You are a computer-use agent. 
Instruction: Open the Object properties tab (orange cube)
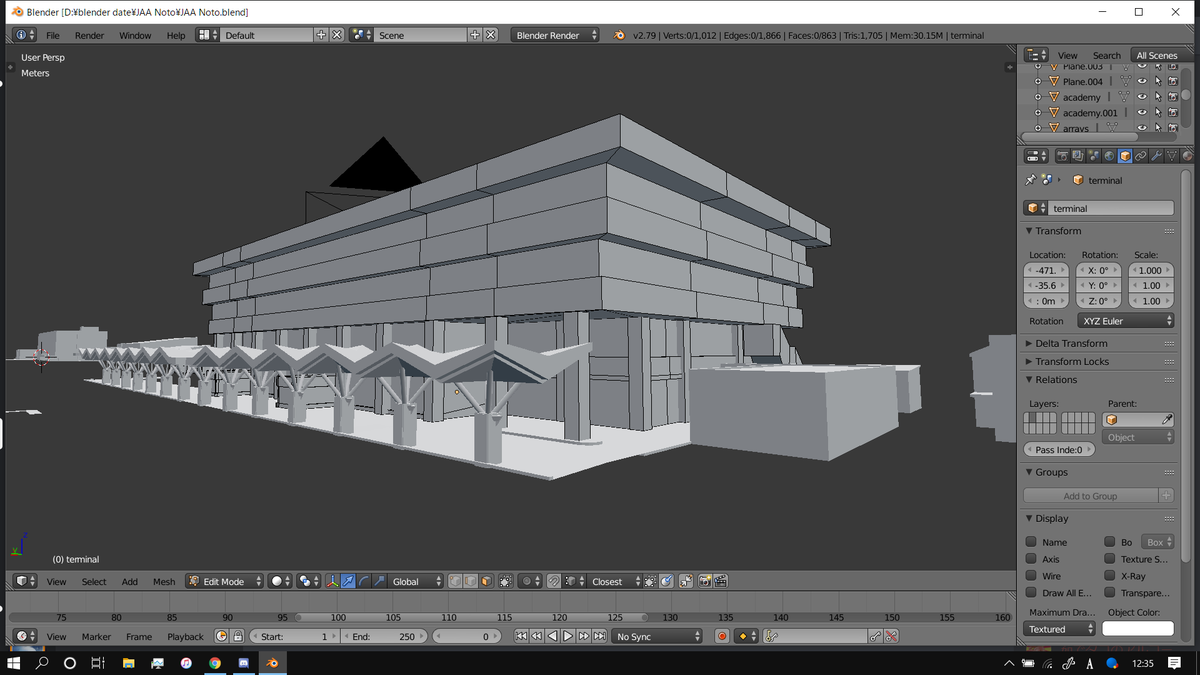[x=1125, y=156]
